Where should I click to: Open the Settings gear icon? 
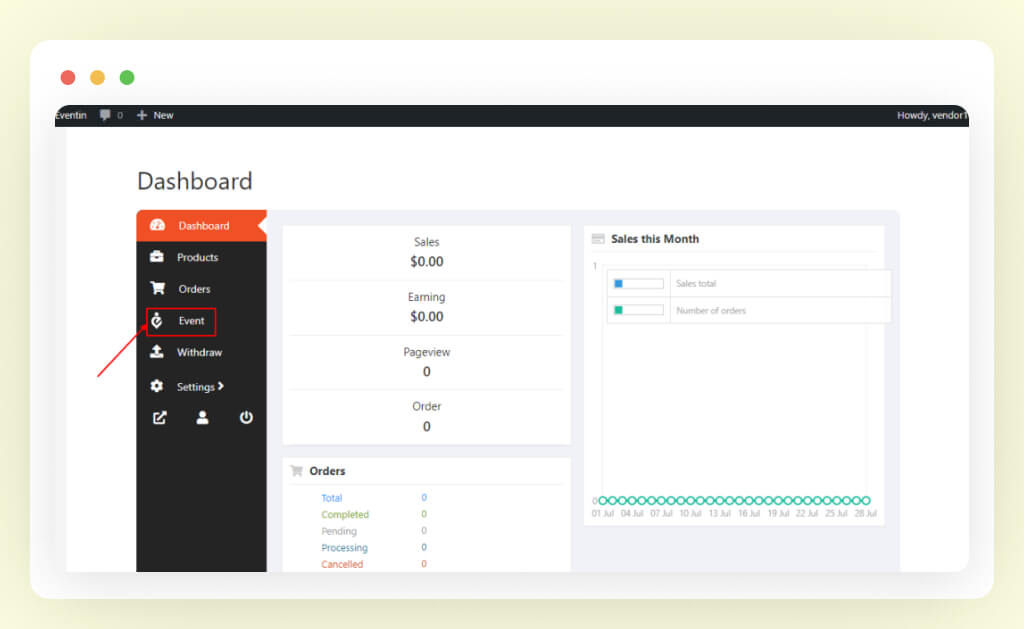(157, 386)
